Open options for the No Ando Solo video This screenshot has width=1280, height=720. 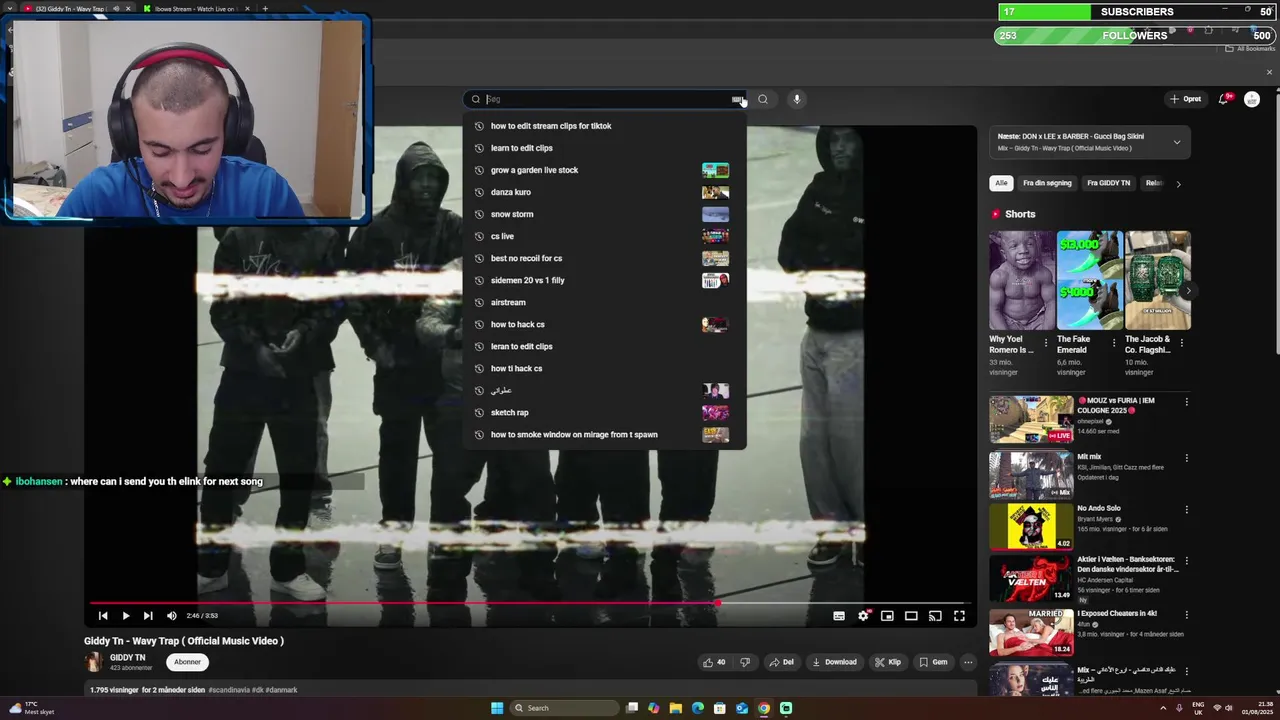click(1187, 510)
